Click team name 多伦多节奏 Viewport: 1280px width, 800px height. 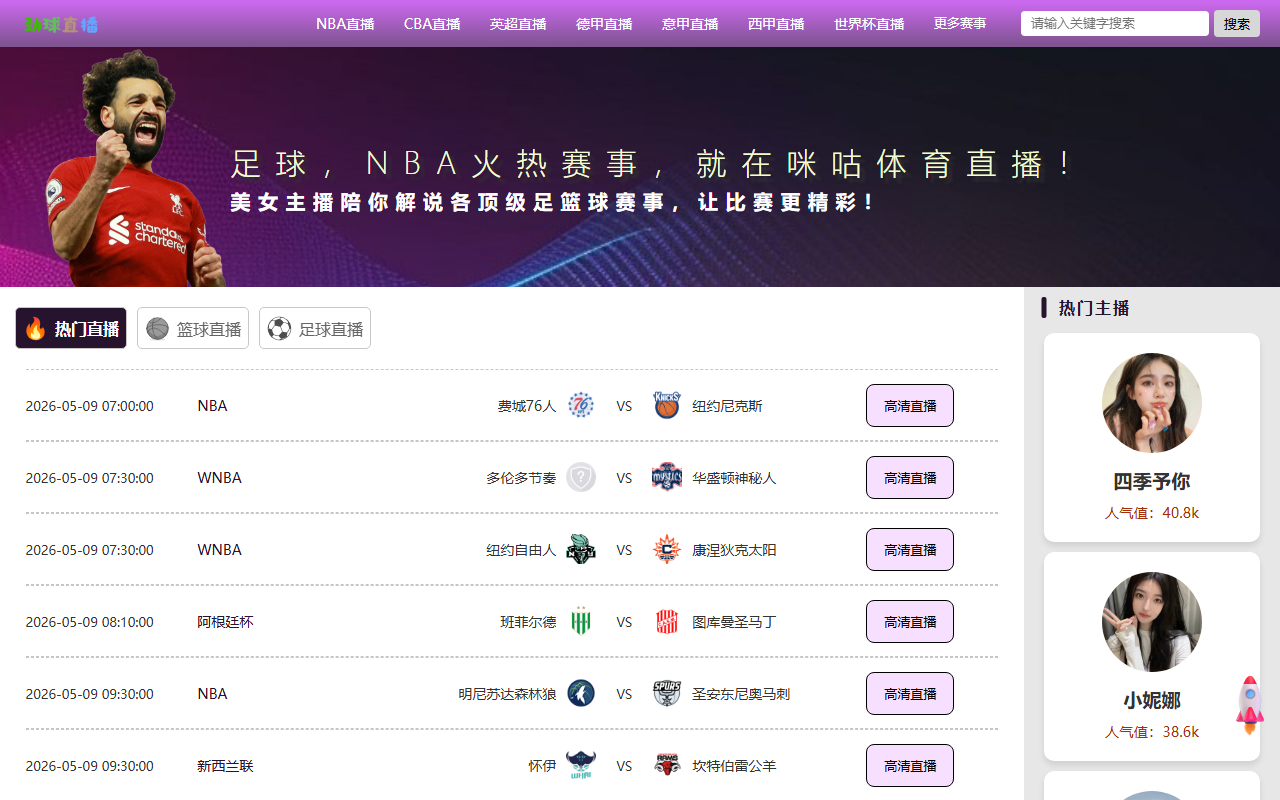pos(521,478)
